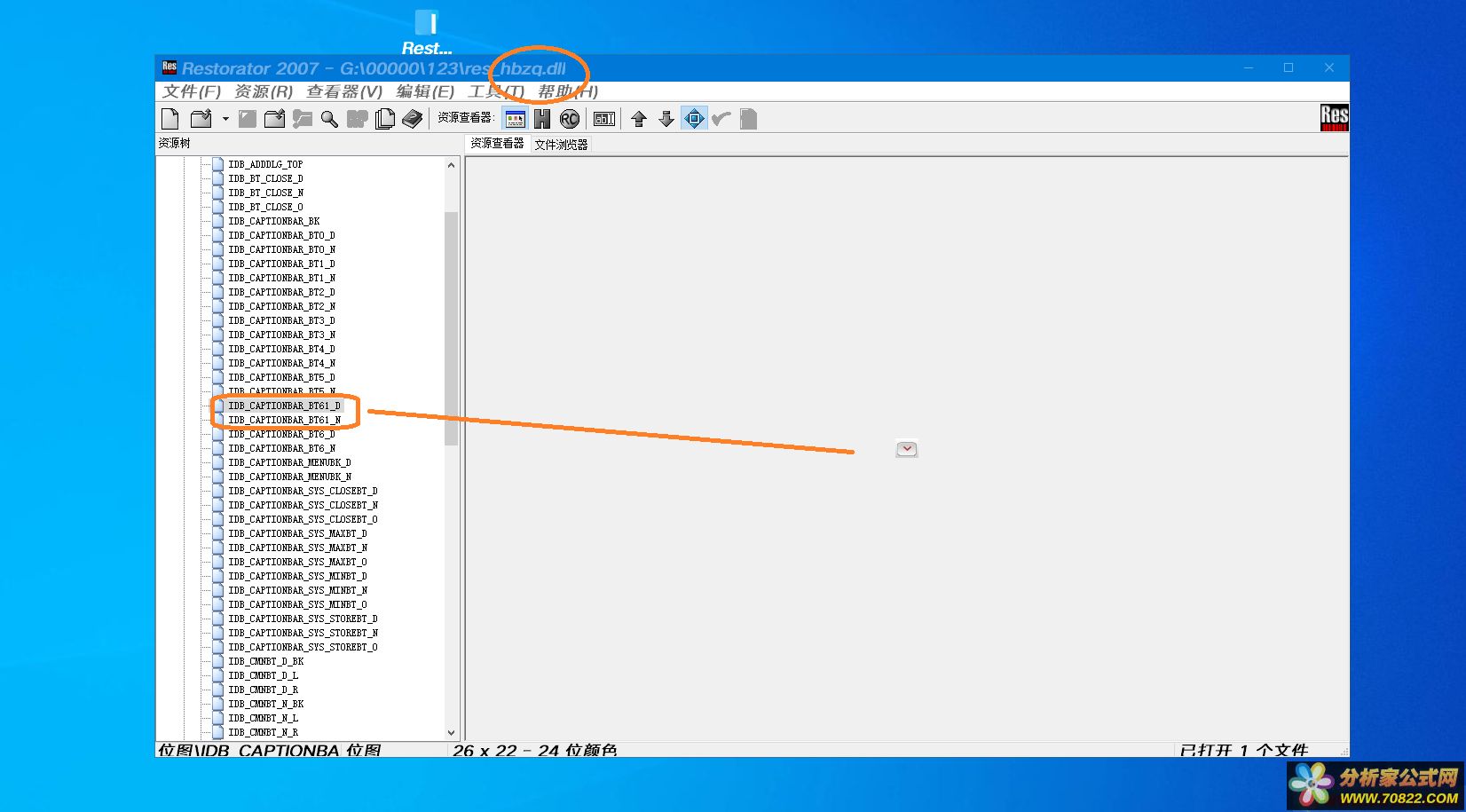Select IDB_ADDDLG_TOP in resource tree
This screenshot has height=812, width=1466.
click(265, 164)
